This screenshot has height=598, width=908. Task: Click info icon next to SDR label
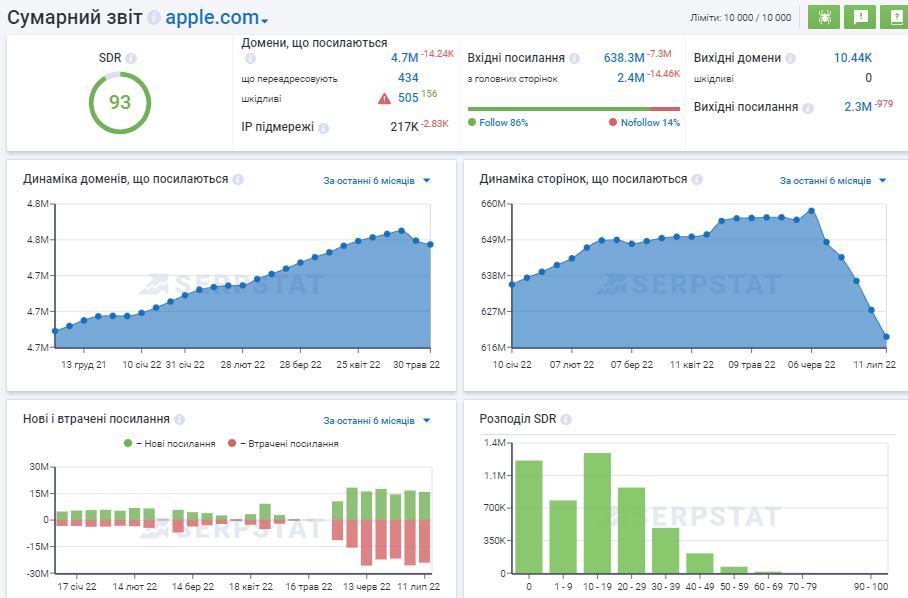coord(131,59)
